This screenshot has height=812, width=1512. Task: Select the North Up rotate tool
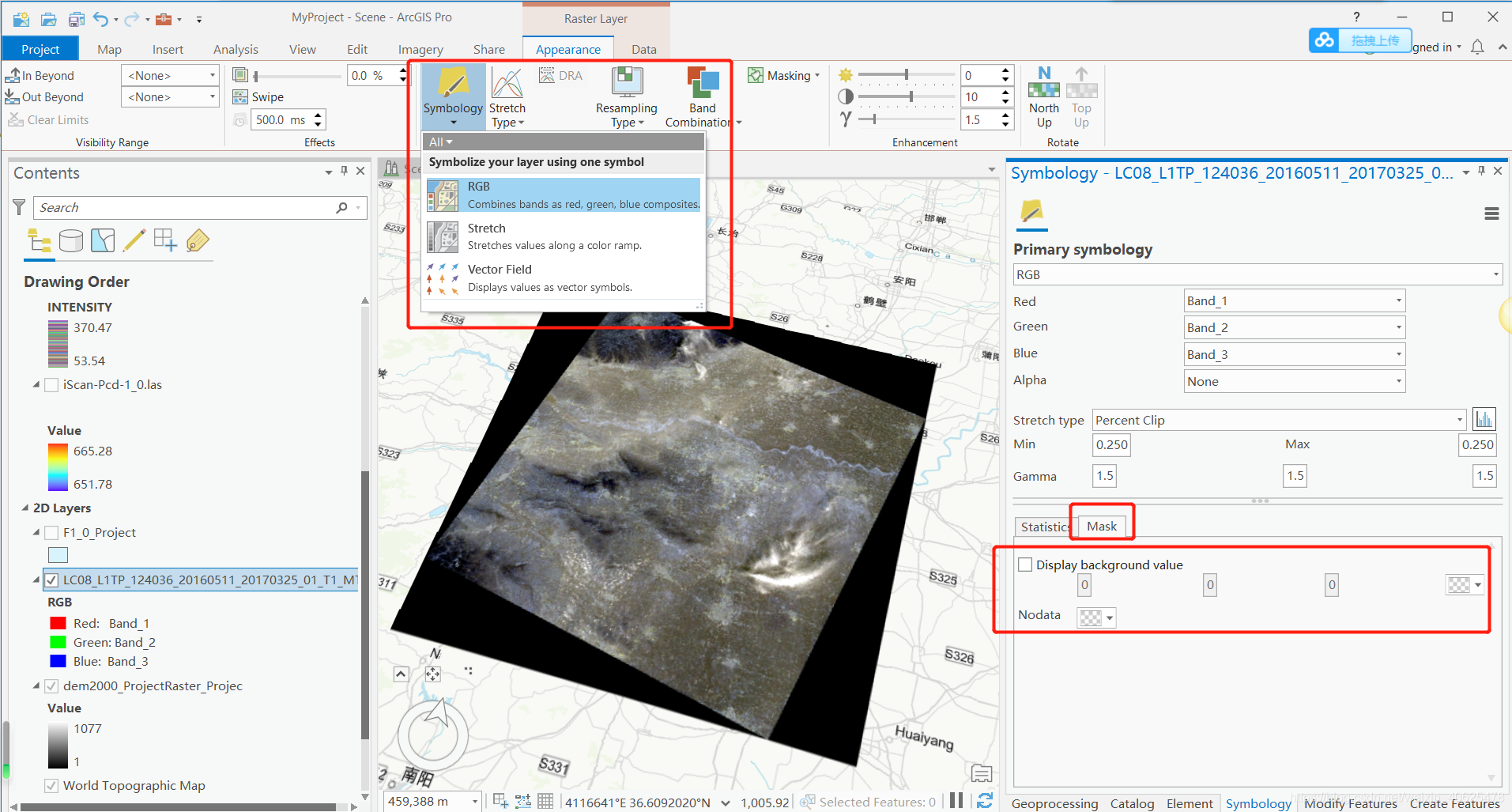(x=1043, y=95)
